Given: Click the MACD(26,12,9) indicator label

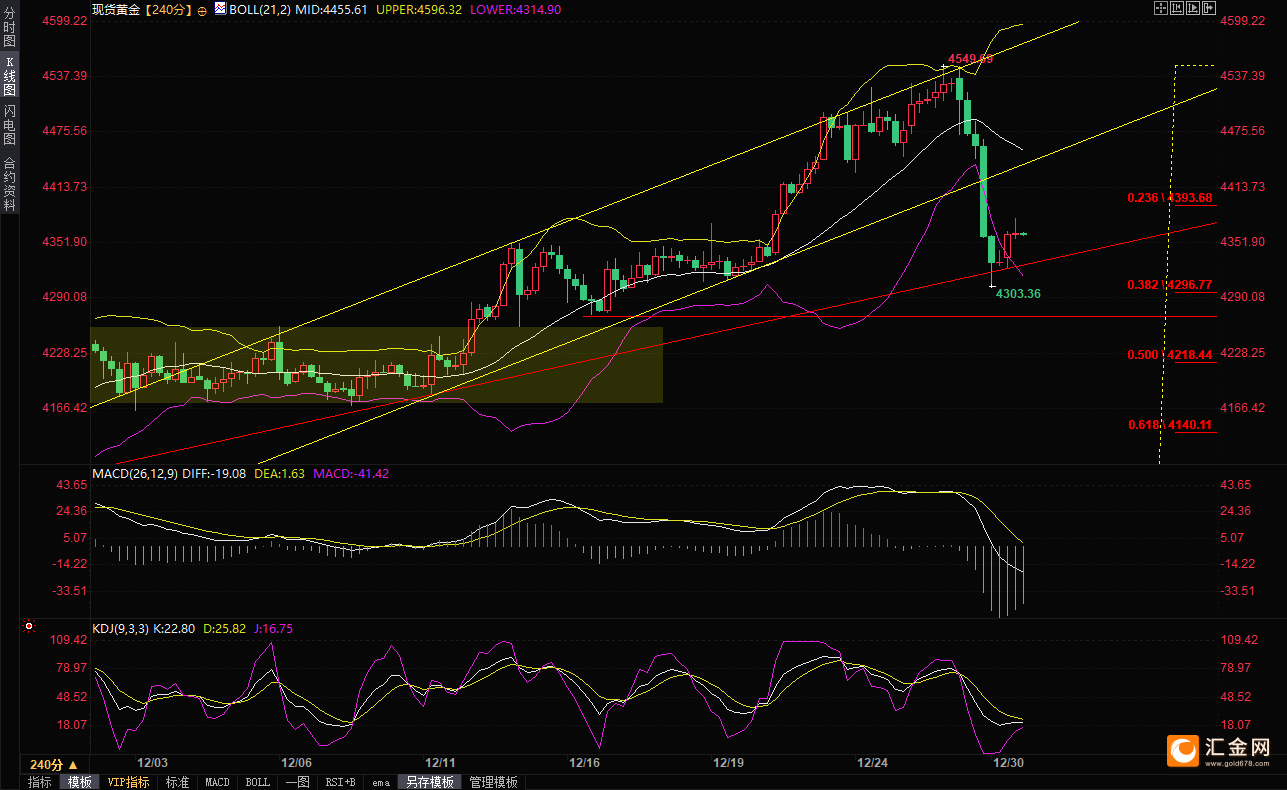Looking at the screenshot, I should pos(135,474).
